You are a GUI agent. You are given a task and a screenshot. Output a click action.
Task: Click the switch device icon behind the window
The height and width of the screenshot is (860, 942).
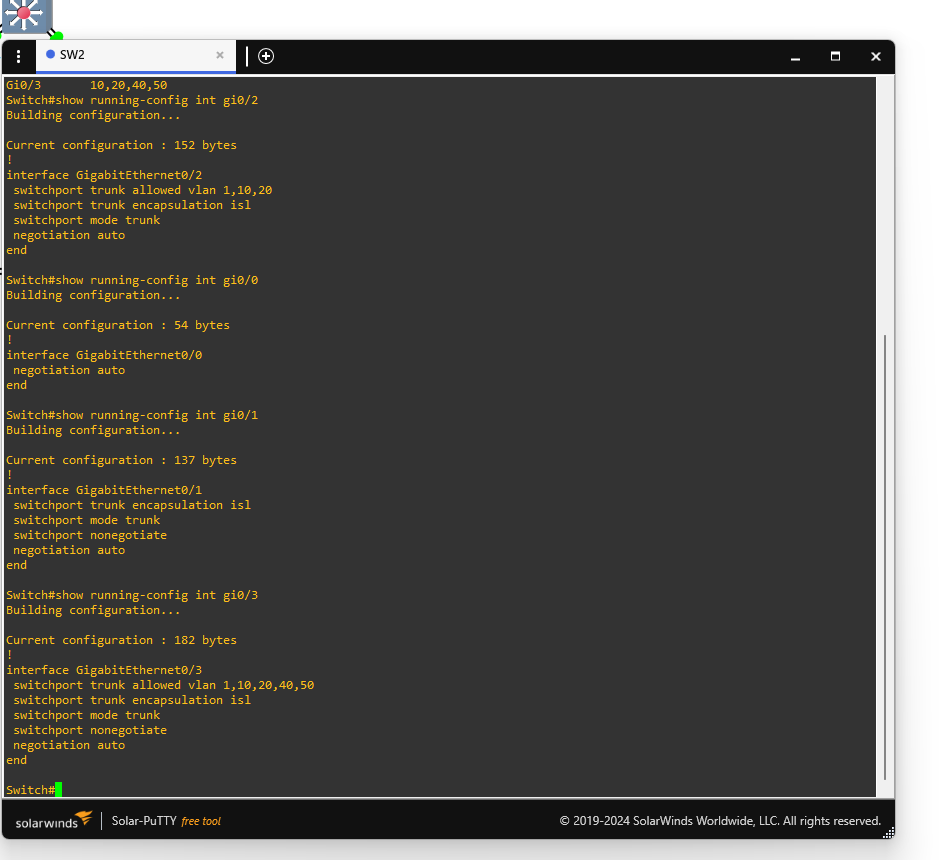(26, 15)
